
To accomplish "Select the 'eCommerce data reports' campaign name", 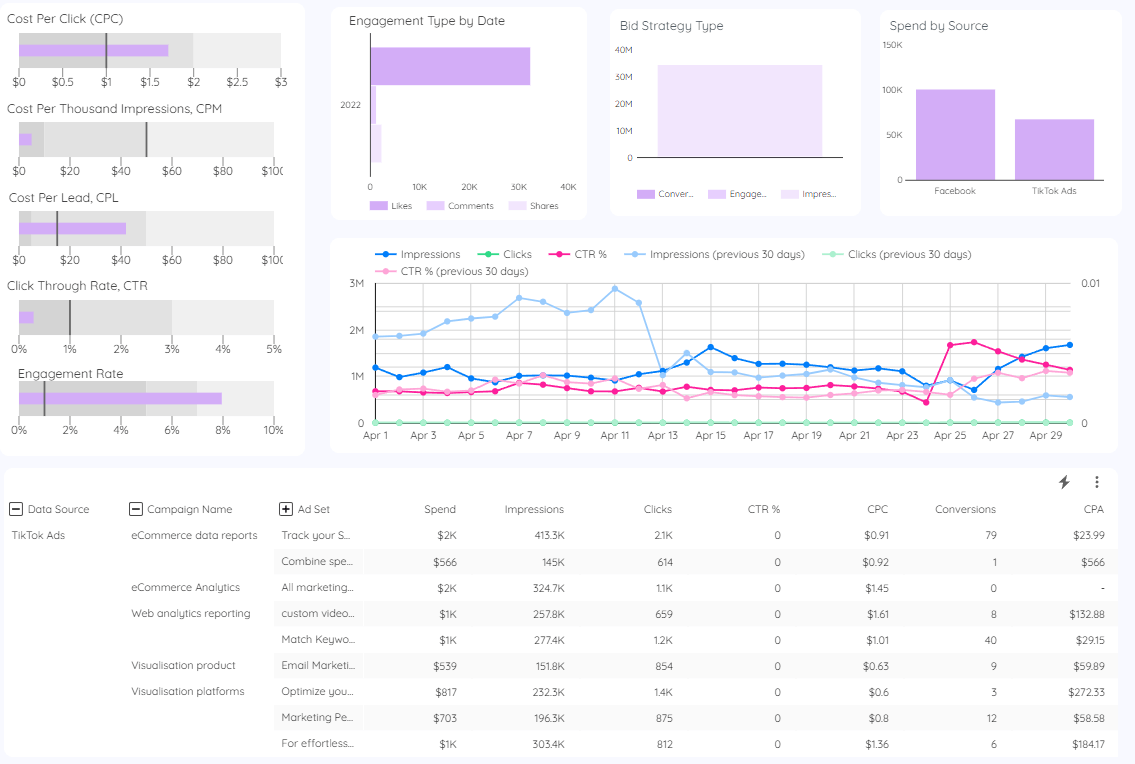I will [194, 535].
